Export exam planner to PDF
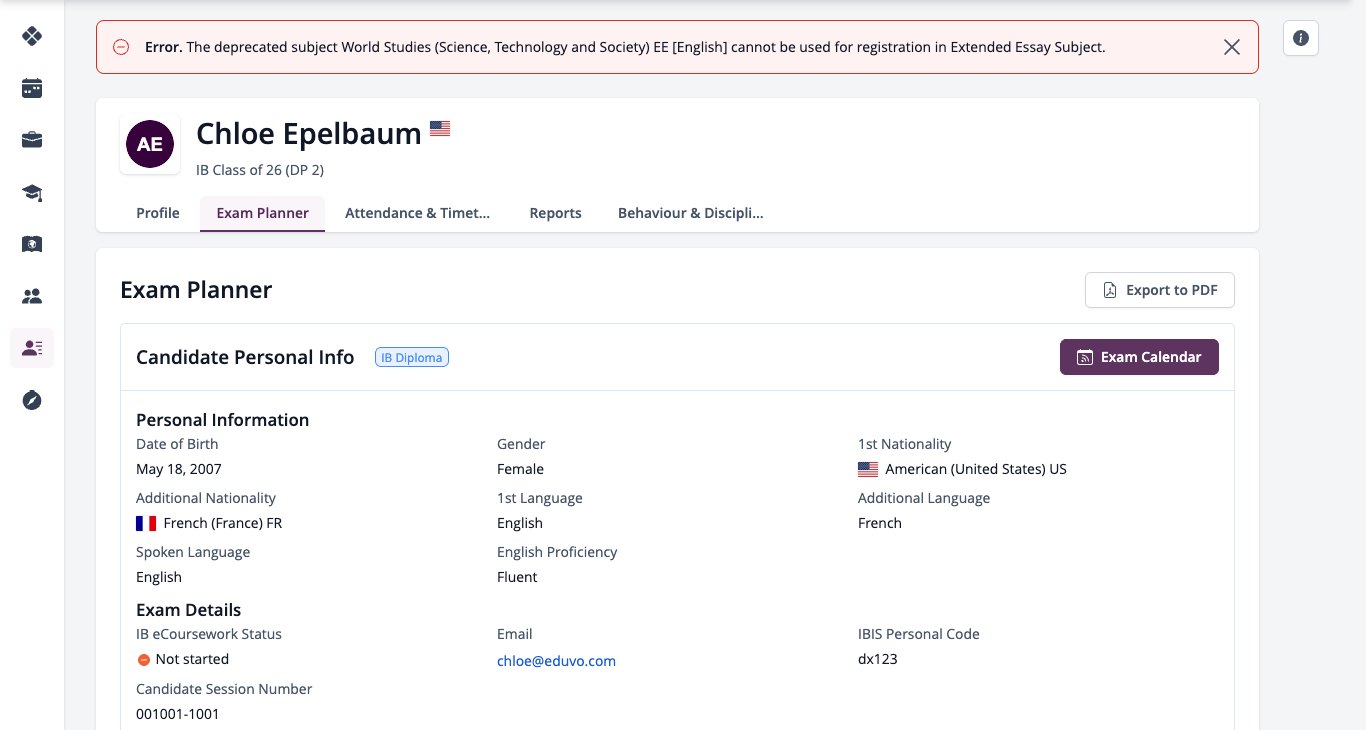The image size is (1366, 730). [x=1160, y=290]
